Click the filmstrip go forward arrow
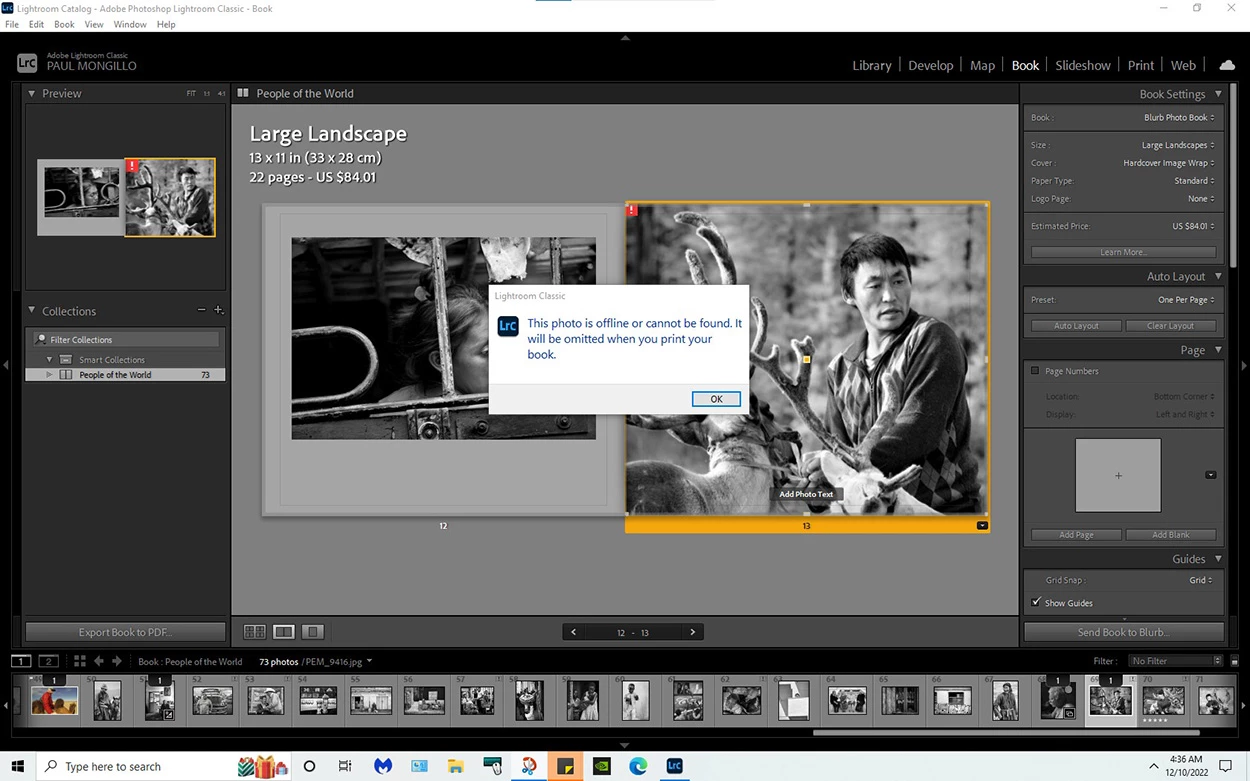 pos(117,661)
